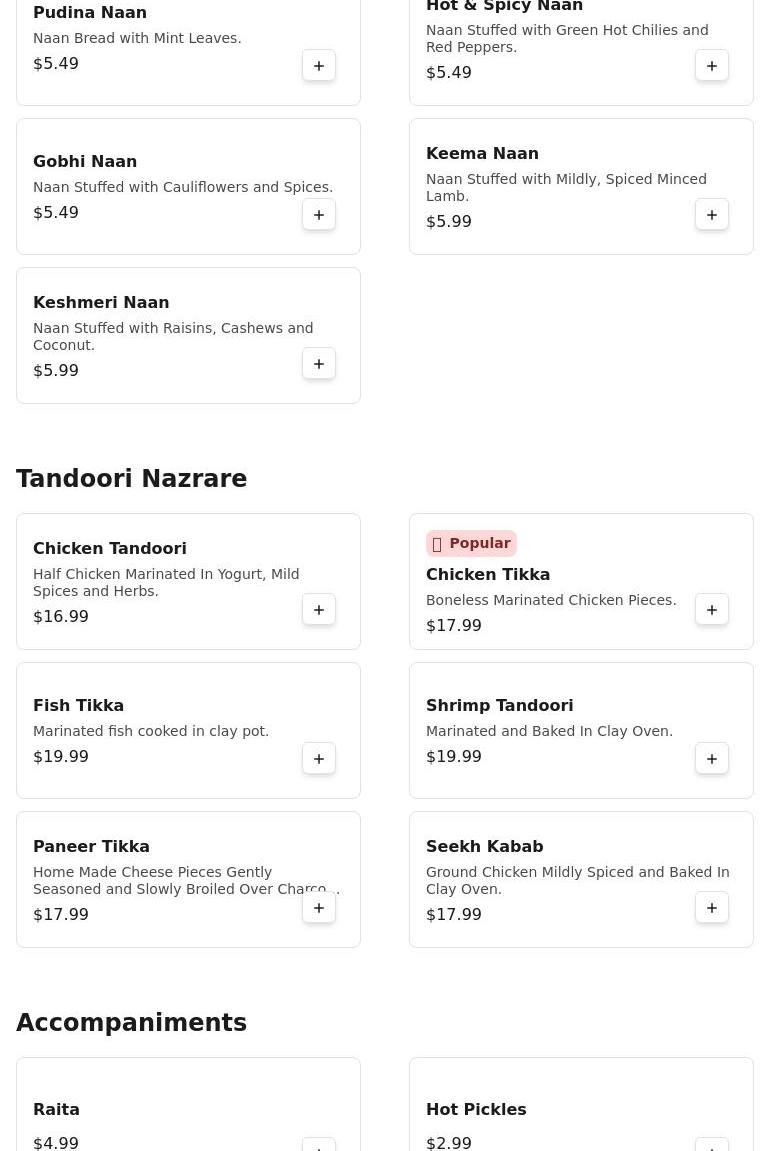Select the Hot Pickles menu item

pos(476,1109)
